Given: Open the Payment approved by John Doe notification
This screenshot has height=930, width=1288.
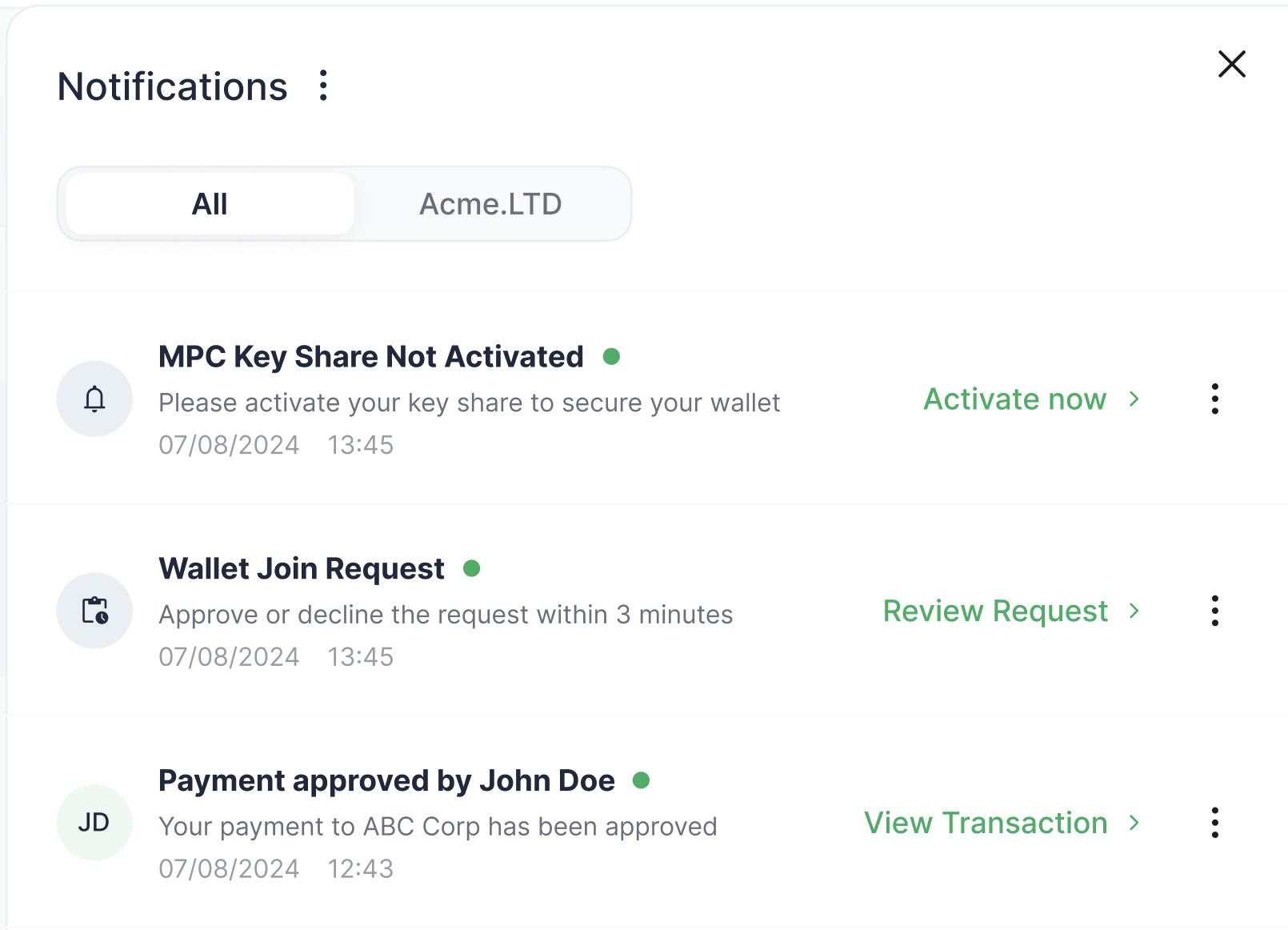Looking at the screenshot, I should 386,781.
